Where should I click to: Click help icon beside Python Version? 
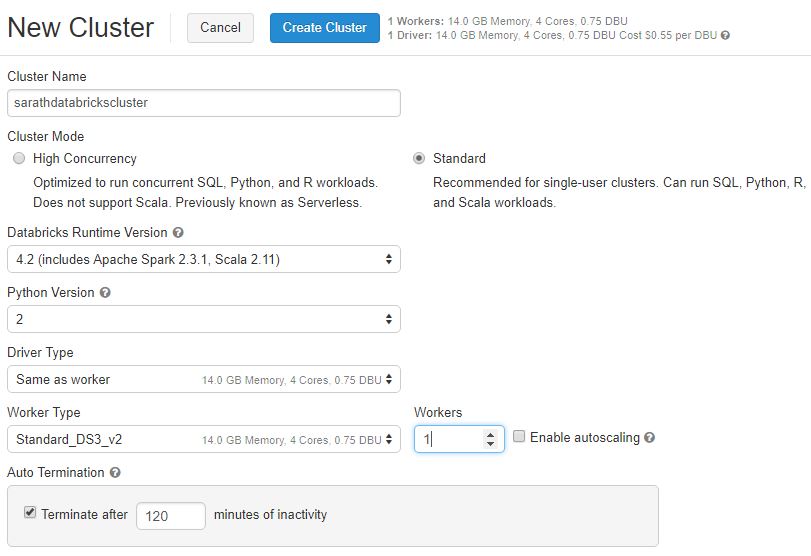(105, 293)
